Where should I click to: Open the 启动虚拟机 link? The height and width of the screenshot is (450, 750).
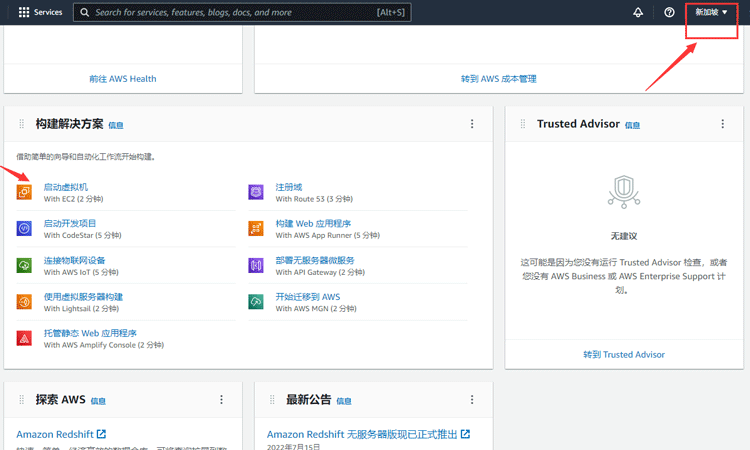pyautogui.click(x=66, y=187)
